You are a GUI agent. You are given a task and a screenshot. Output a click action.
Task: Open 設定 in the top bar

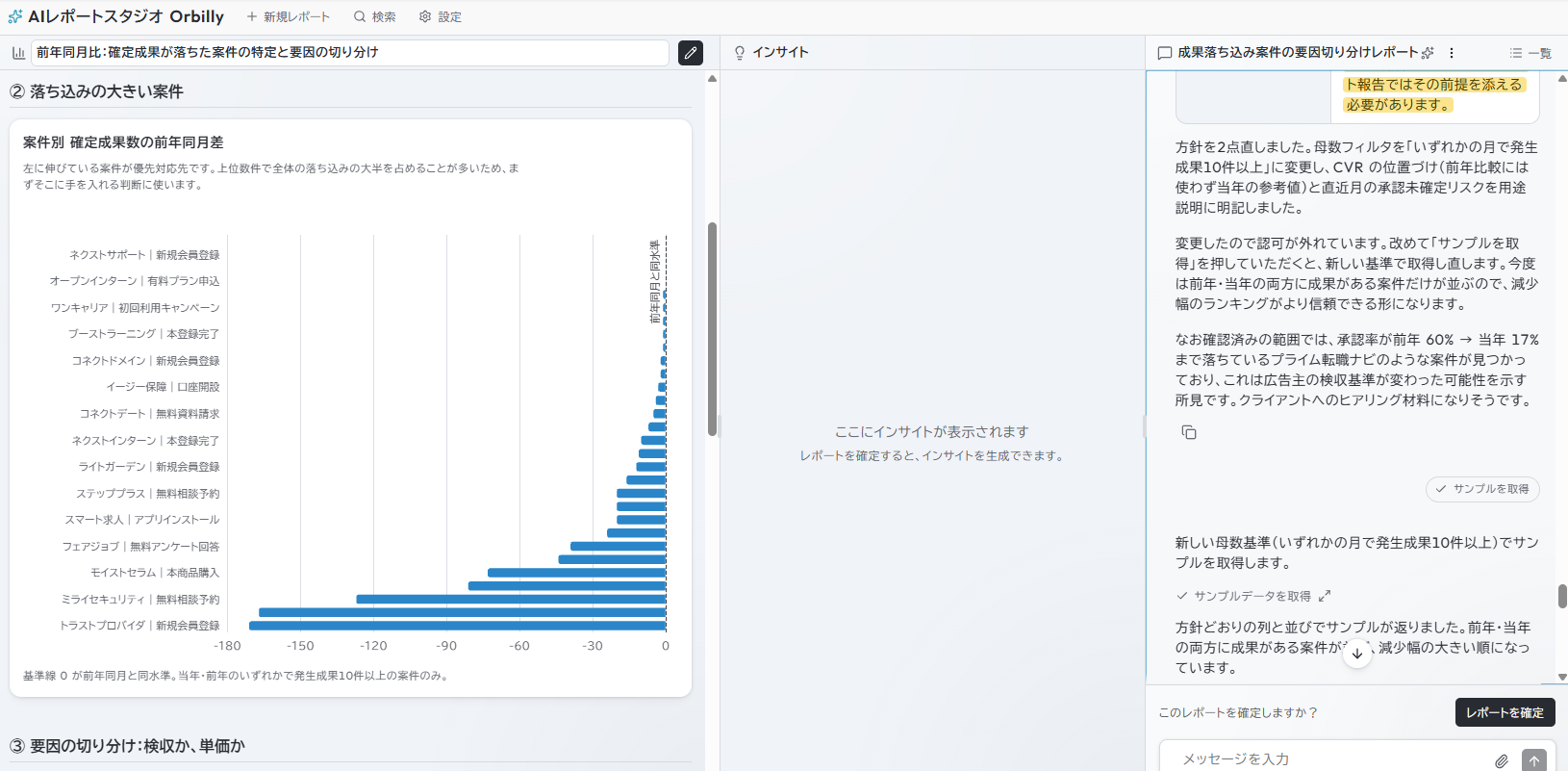point(441,16)
